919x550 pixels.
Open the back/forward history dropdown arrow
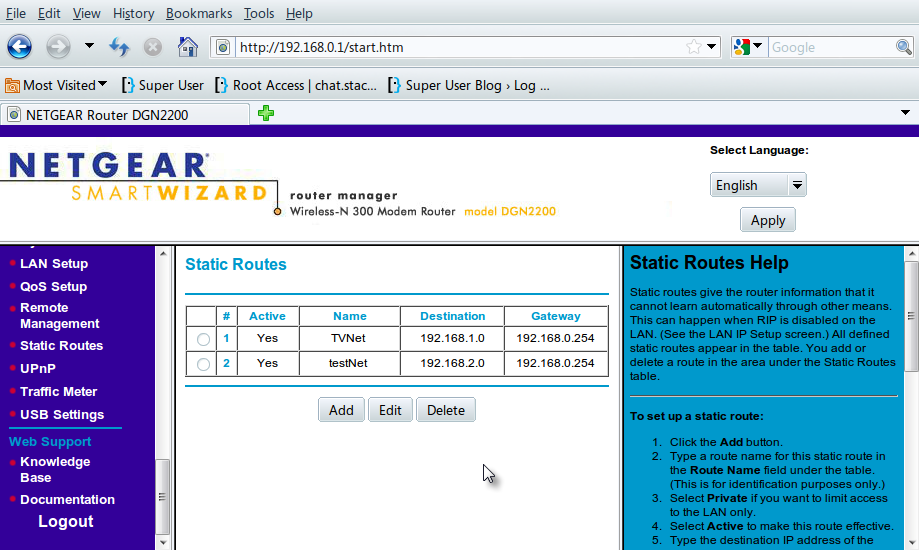tap(89, 46)
